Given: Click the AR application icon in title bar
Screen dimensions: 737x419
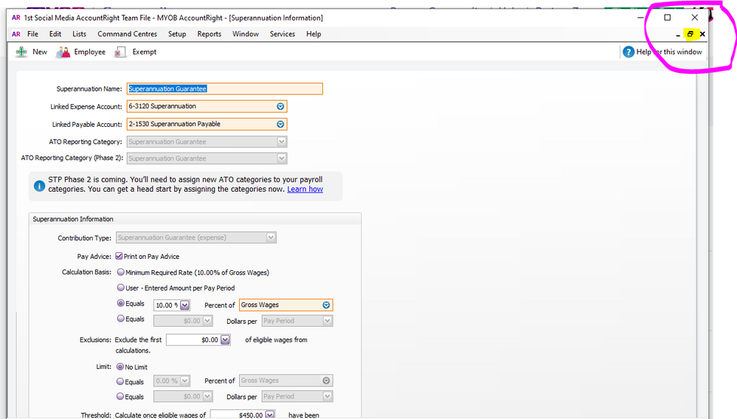Looking at the screenshot, I should (x=15, y=18).
